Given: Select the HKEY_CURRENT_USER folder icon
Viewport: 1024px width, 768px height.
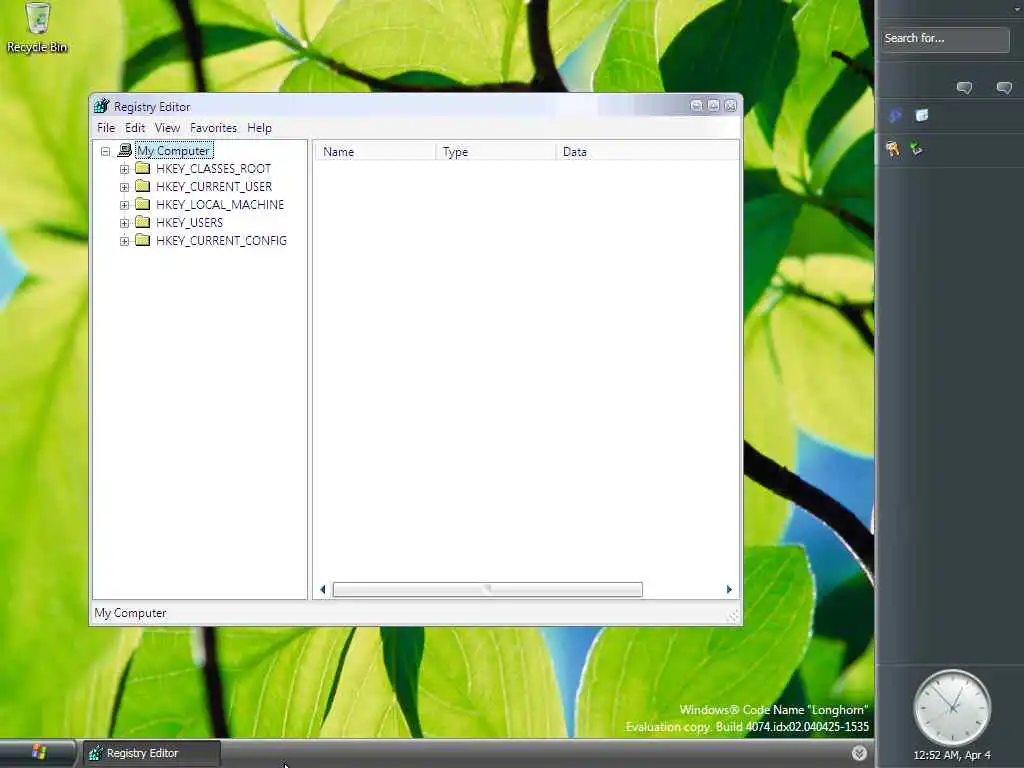Looking at the screenshot, I should tap(142, 186).
